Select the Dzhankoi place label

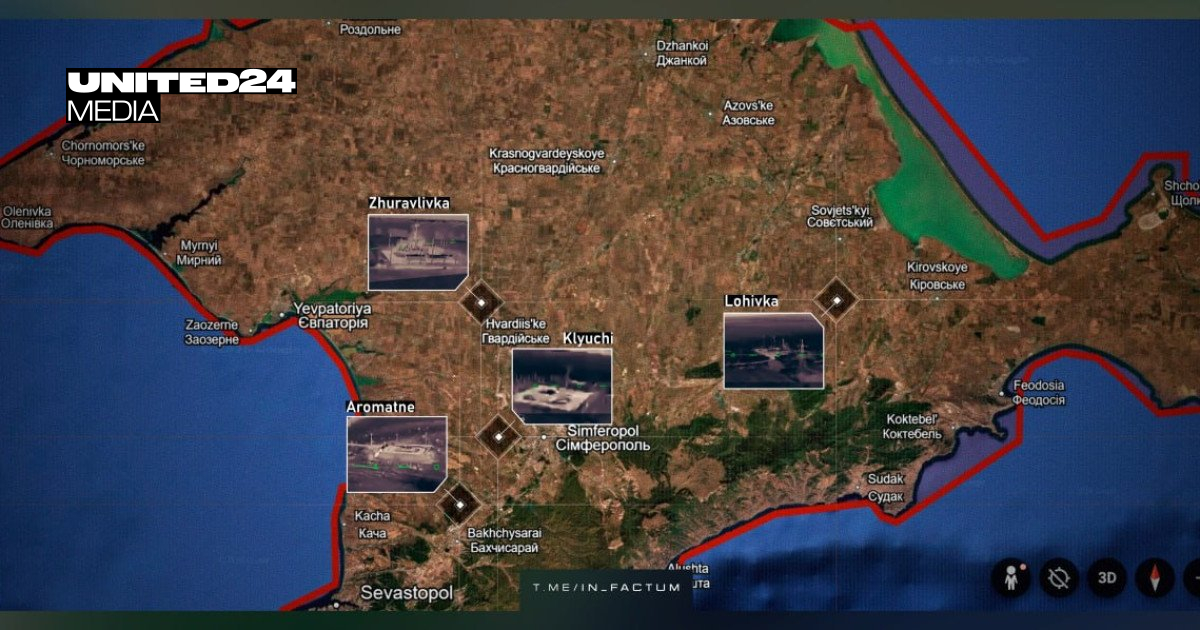click(x=683, y=53)
